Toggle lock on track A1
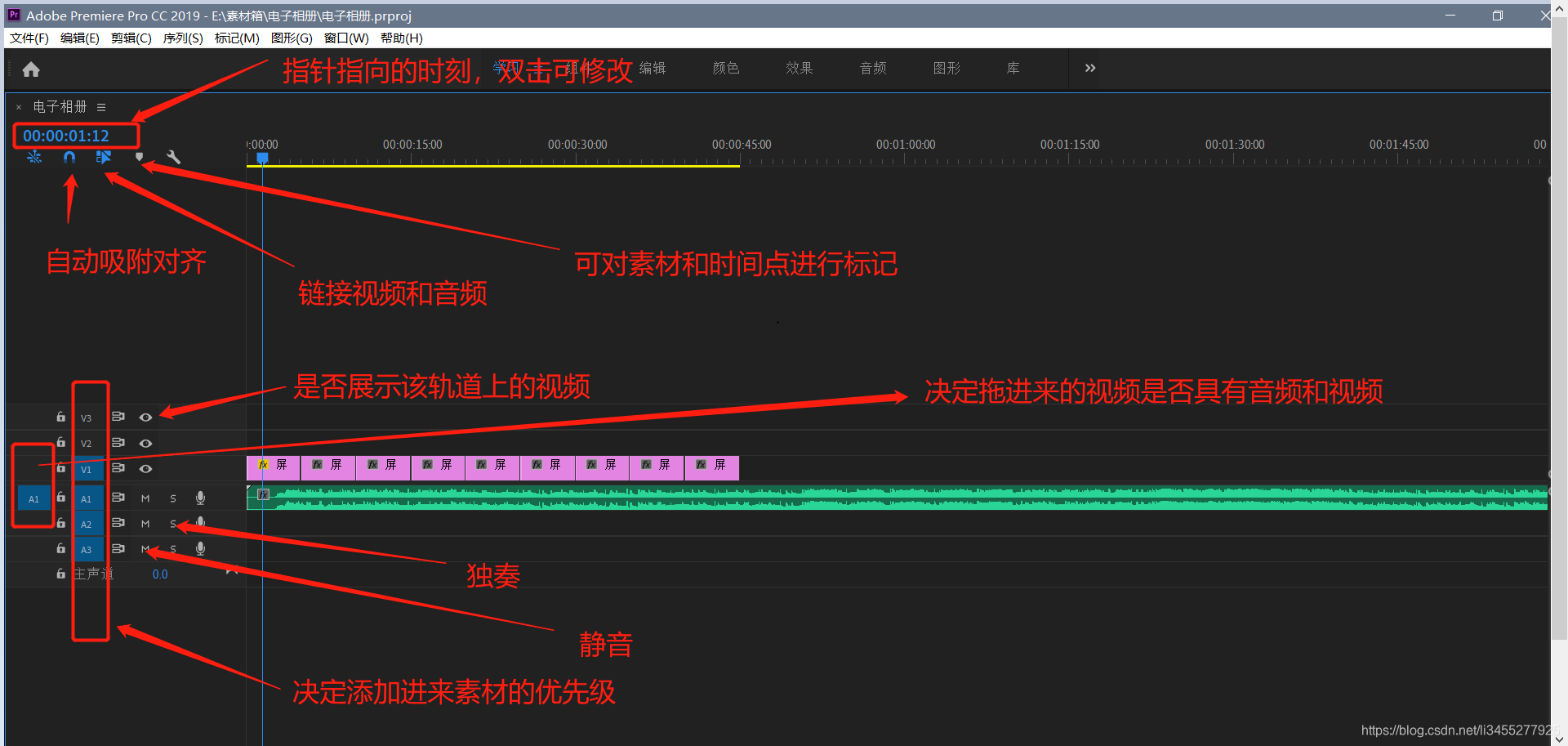Screen dimensions: 1568x746 pyautogui.click(x=60, y=497)
